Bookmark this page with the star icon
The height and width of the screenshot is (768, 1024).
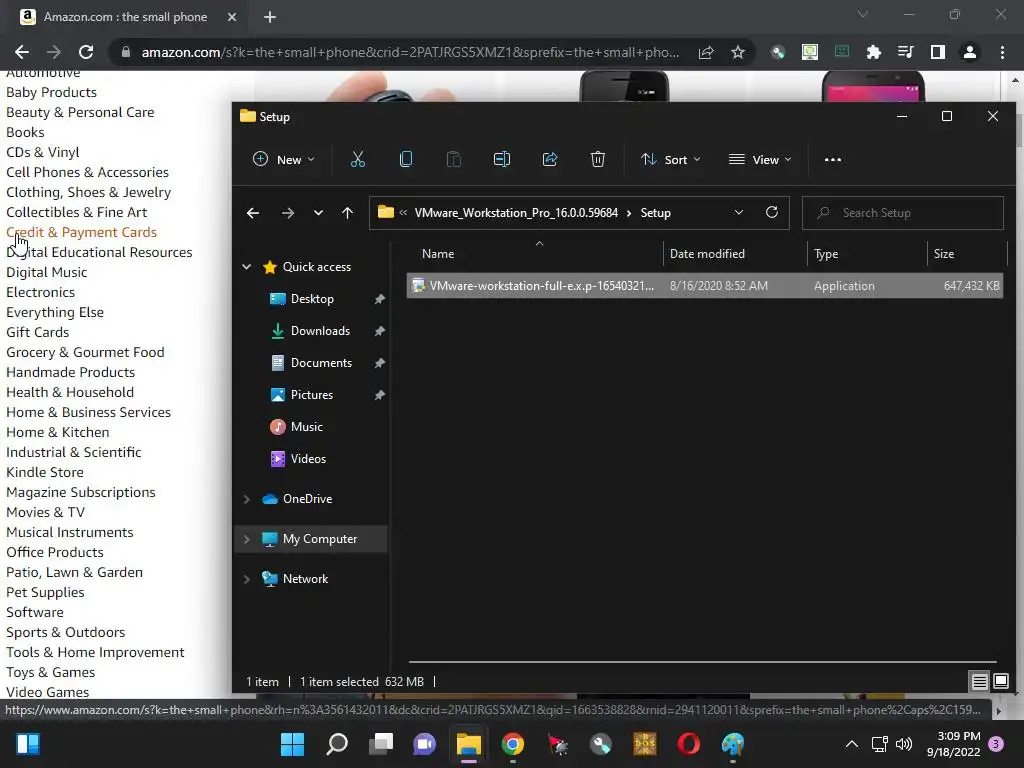point(738,52)
